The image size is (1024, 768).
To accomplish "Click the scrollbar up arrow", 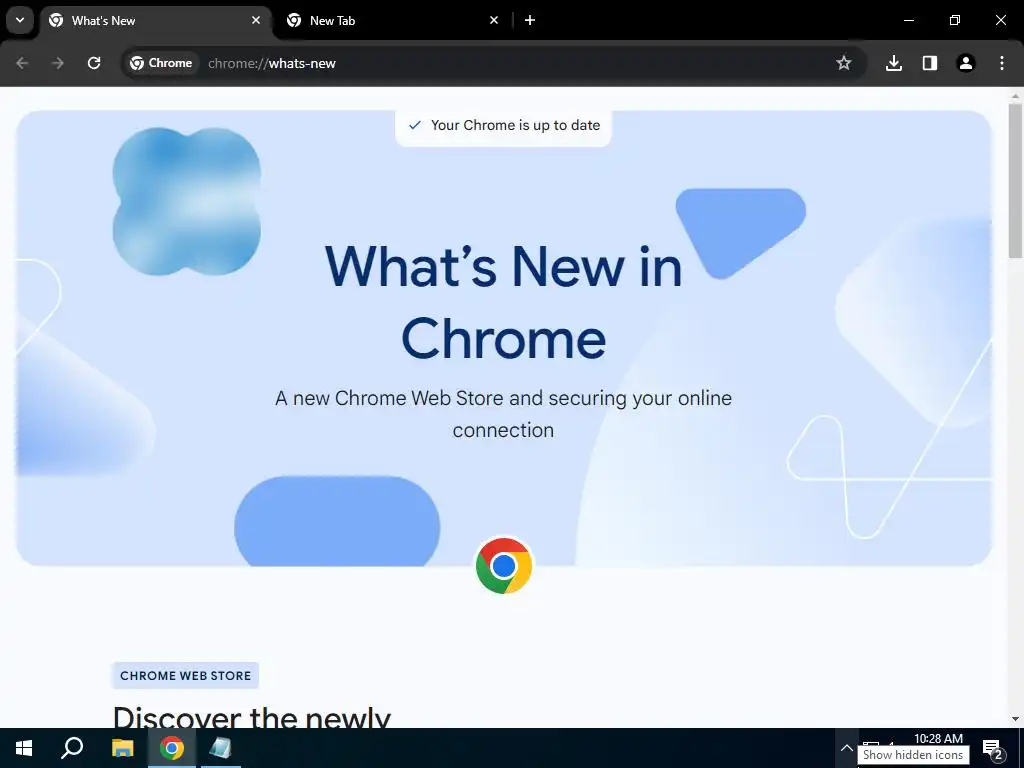I will [x=1016, y=95].
